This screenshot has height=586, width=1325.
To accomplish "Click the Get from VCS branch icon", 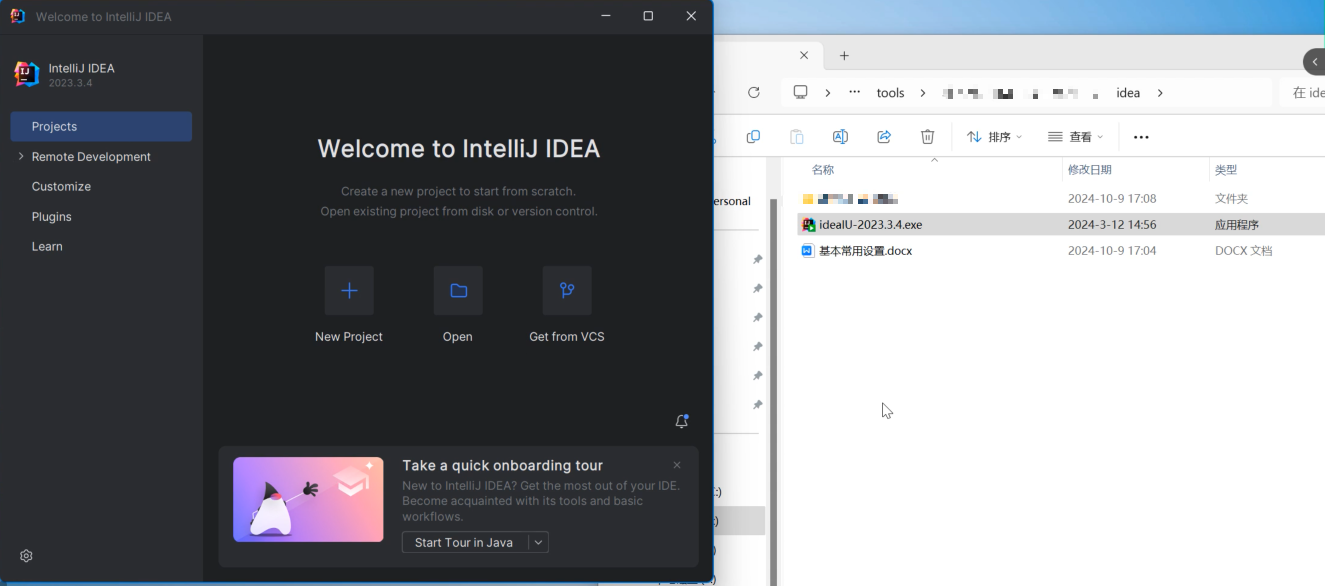I will pyautogui.click(x=567, y=291).
